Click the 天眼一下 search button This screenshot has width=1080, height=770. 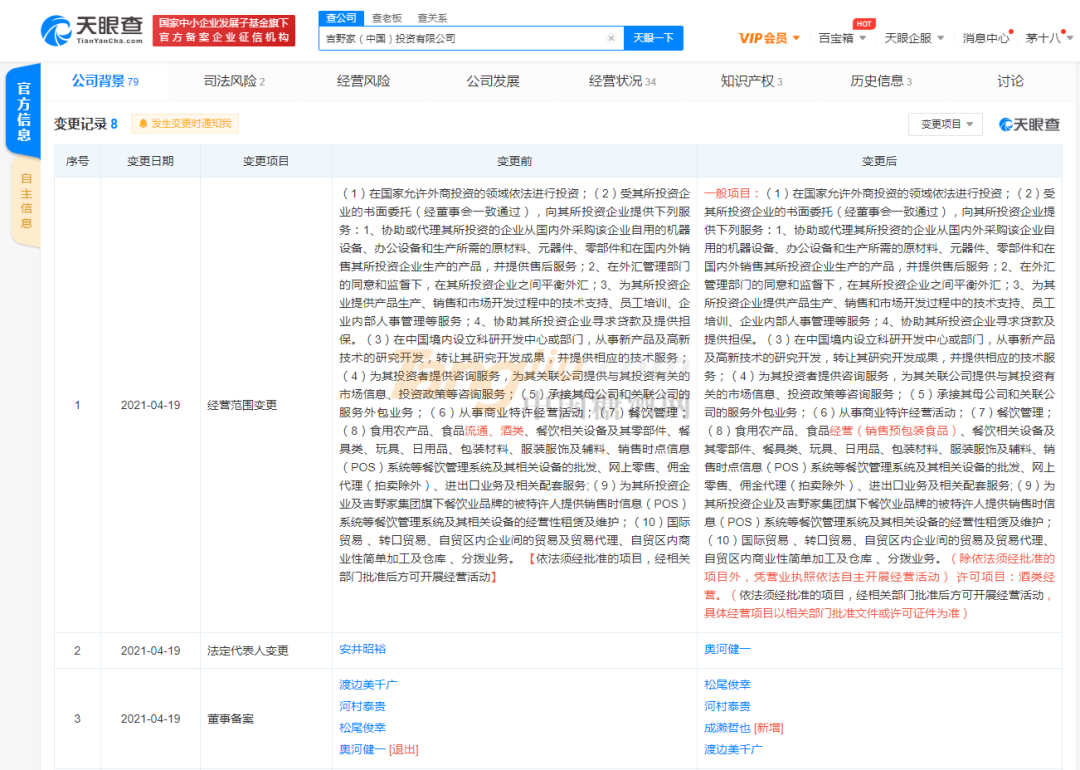click(653, 38)
